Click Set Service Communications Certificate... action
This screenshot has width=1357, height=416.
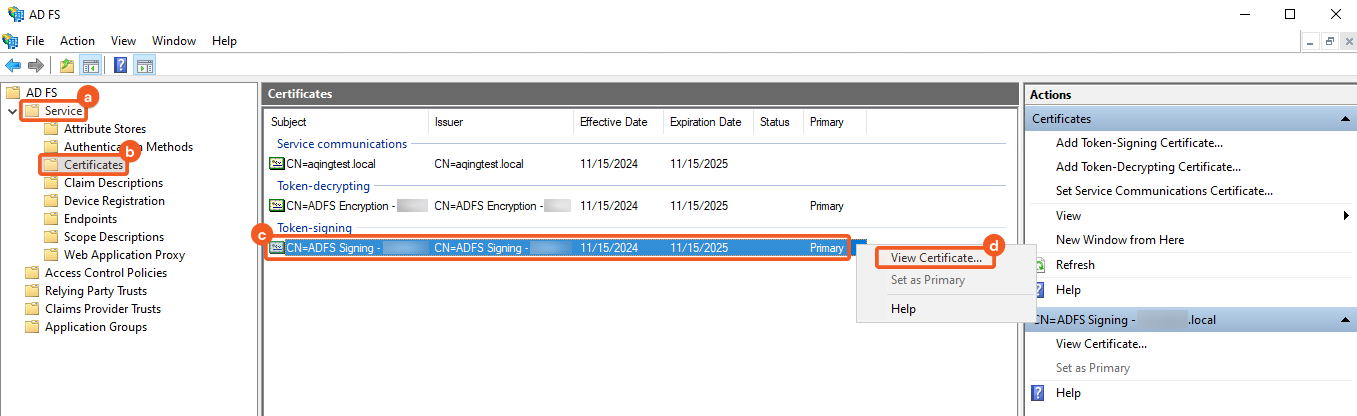coord(1164,191)
